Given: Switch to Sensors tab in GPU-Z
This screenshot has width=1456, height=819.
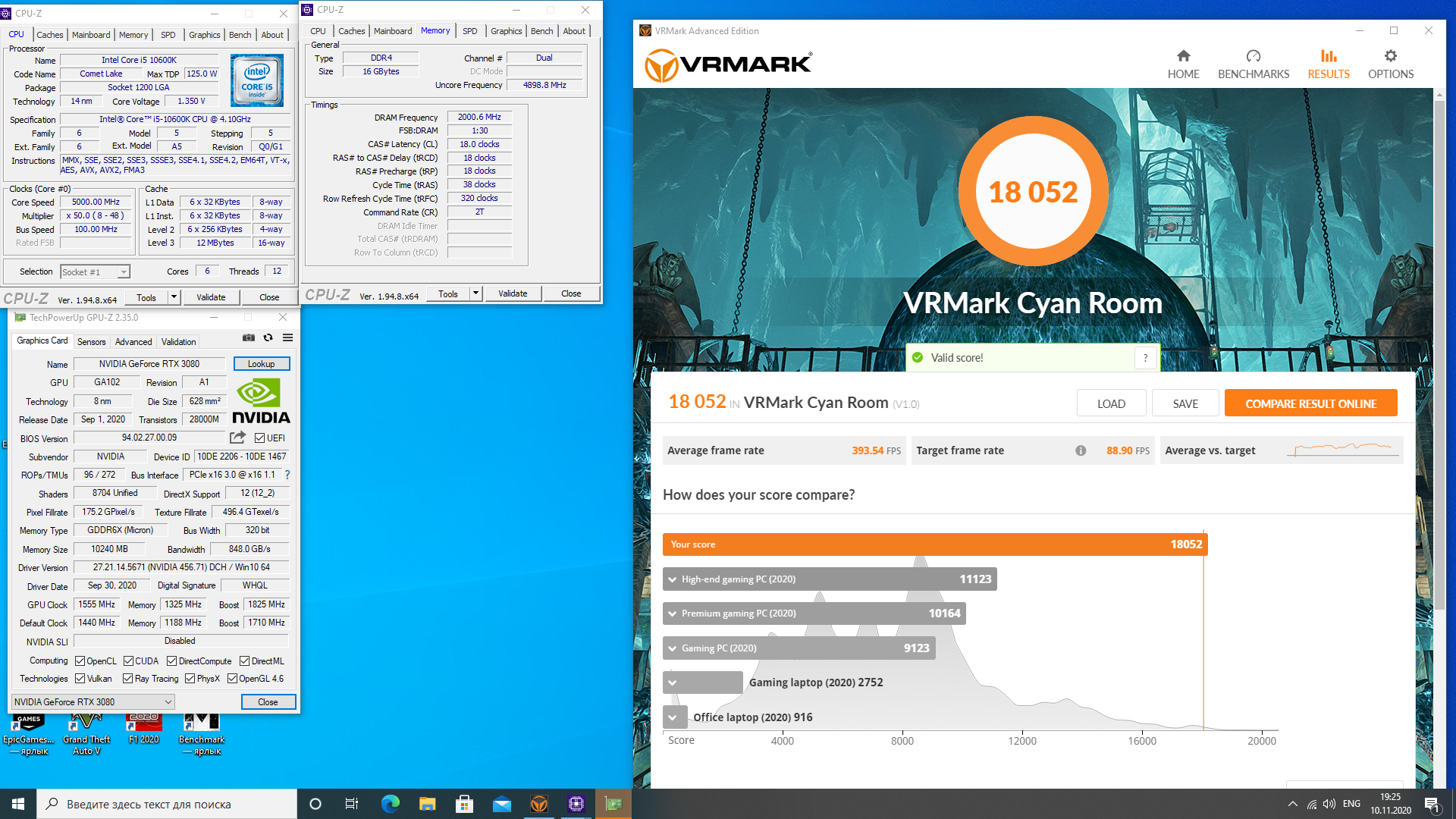Looking at the screenshot, I should coord(92,342).
